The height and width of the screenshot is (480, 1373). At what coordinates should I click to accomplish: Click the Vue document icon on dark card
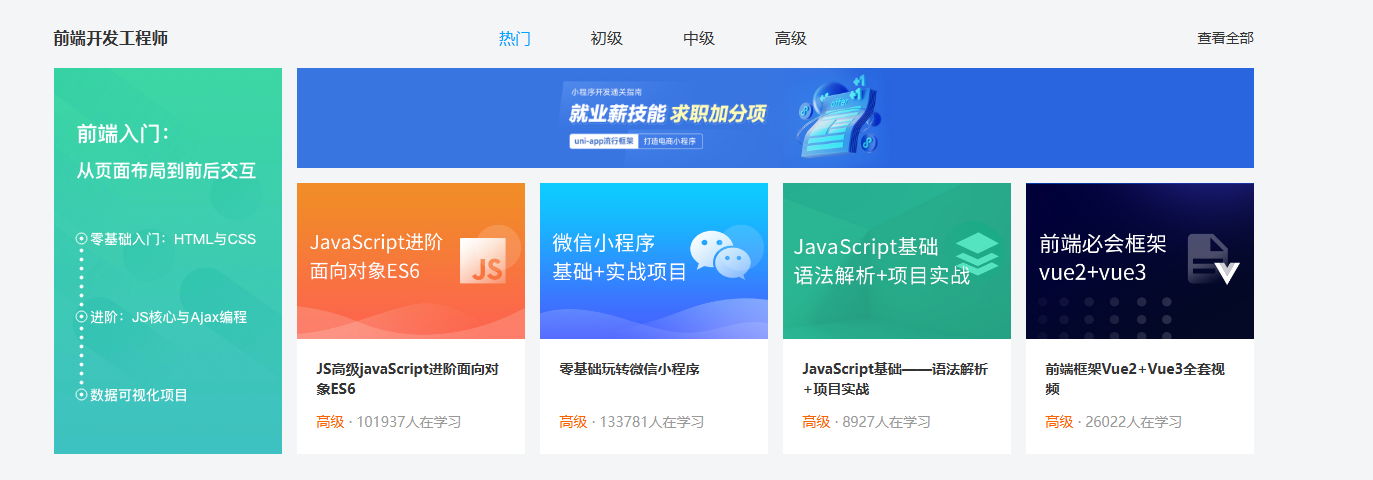coord(1213,259)
